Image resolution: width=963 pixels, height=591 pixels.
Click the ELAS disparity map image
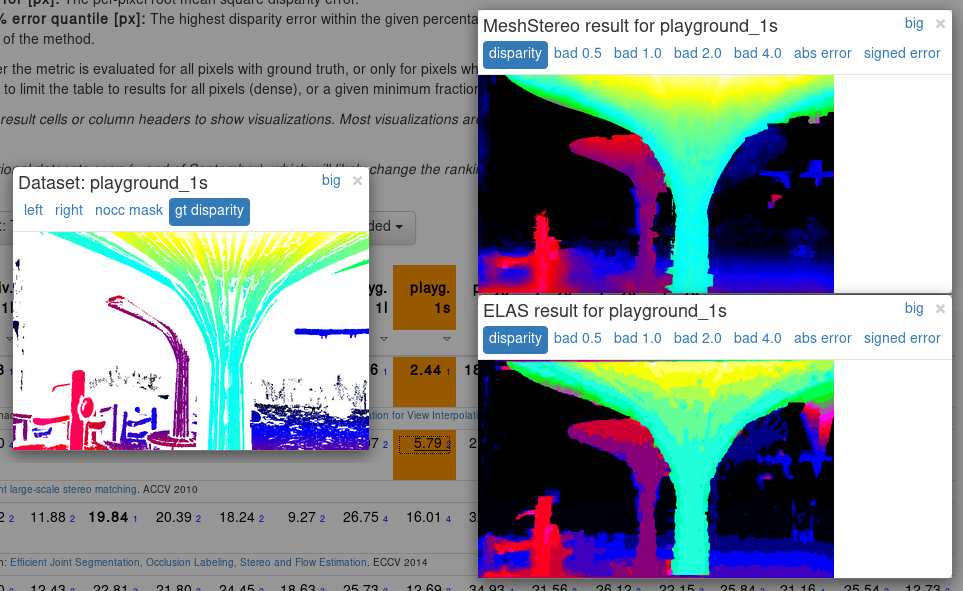coord(656,469)
